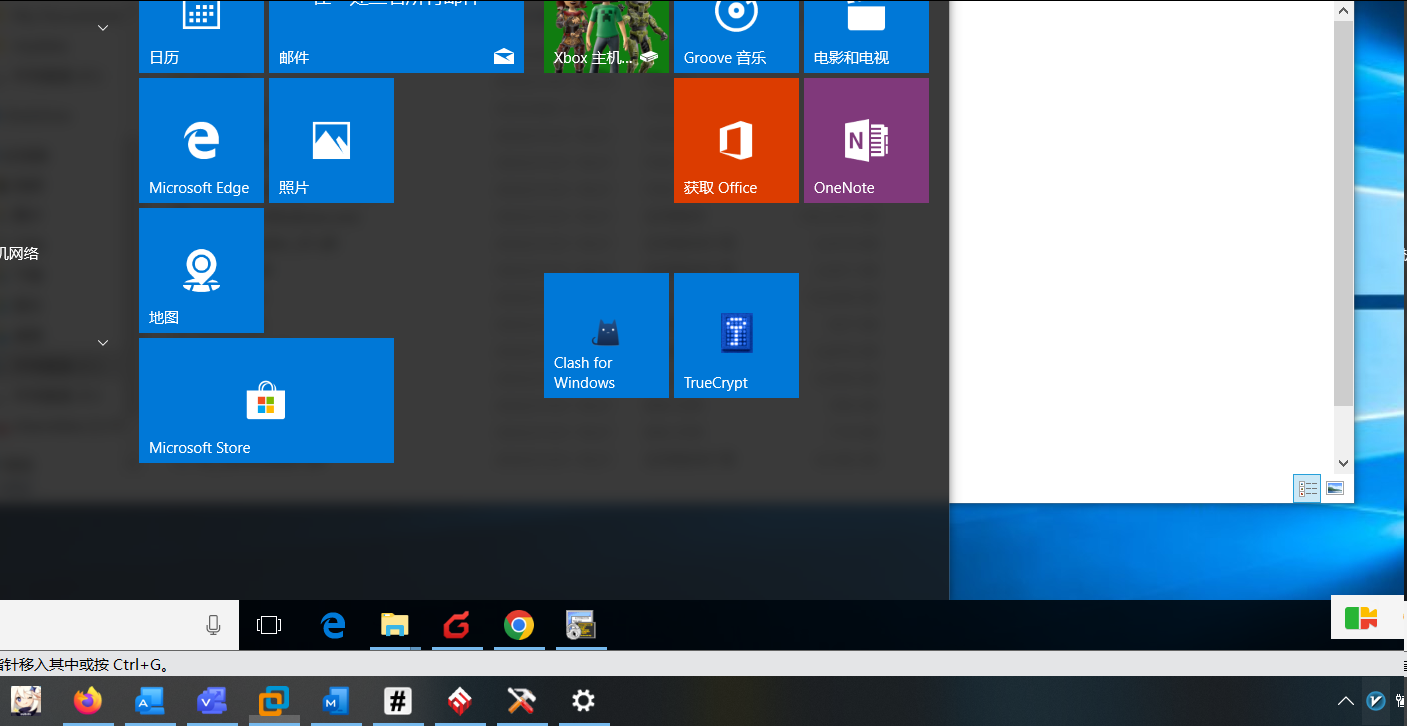Click the scroll-up arrow in the white window
Viewport: 1407px width, 726px height.
(x=1344, y=10)
